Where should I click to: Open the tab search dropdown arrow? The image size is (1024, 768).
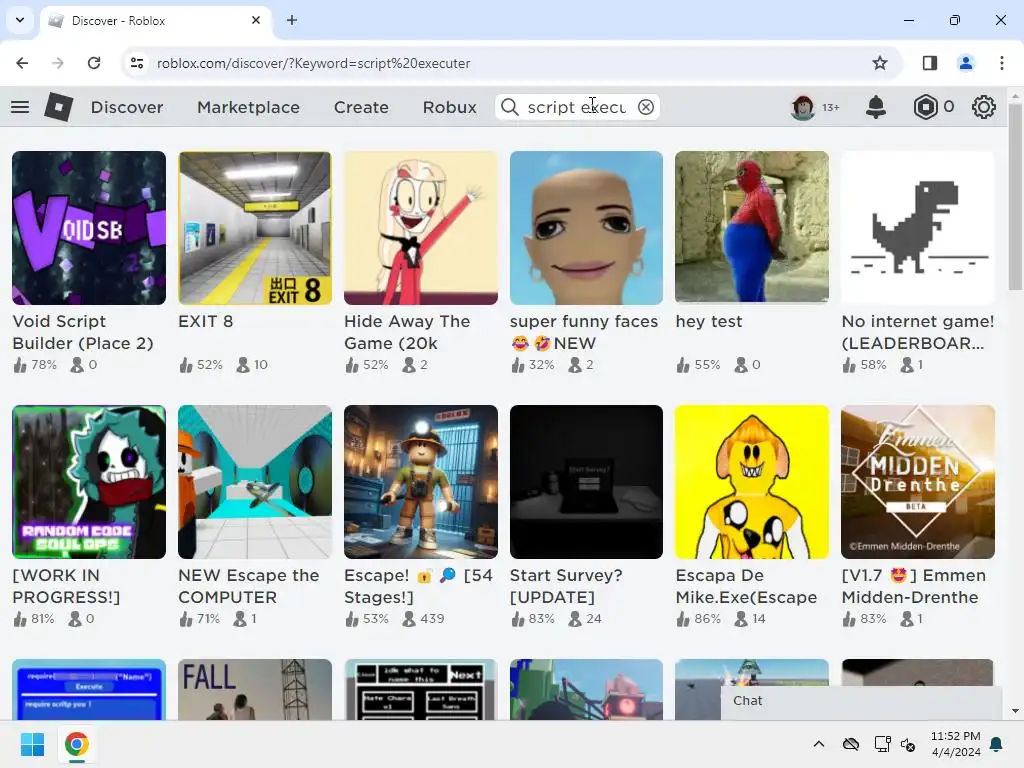[x=20, y=20]
